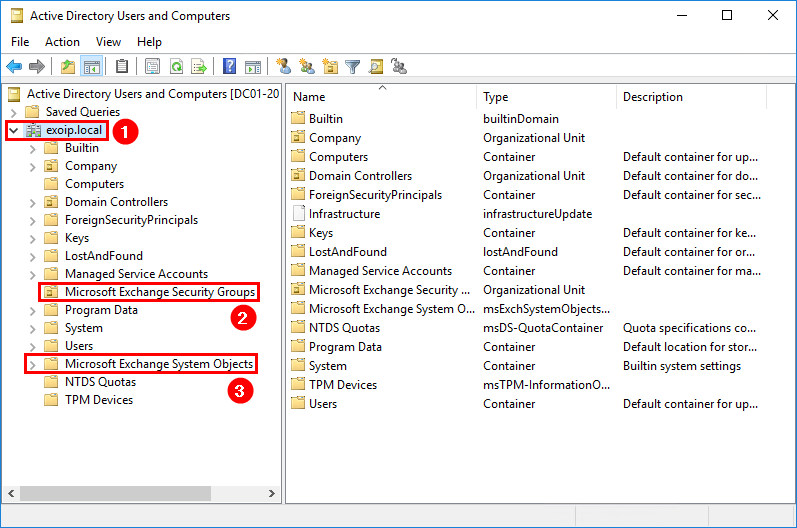Click 'msTPM-InformationO...' type cell
797x528 pixels.
(546, 385)
